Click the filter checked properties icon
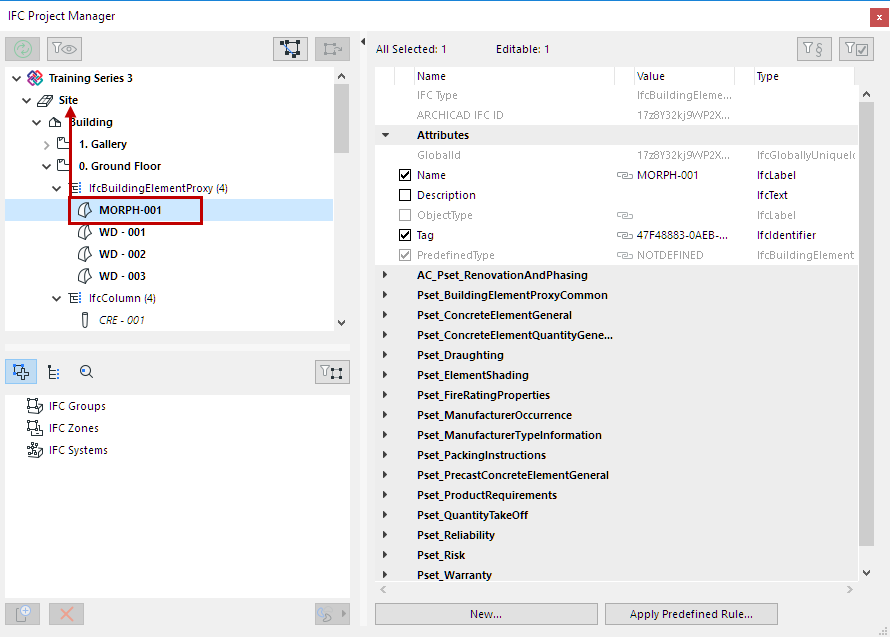 click(x=856, y=49)
